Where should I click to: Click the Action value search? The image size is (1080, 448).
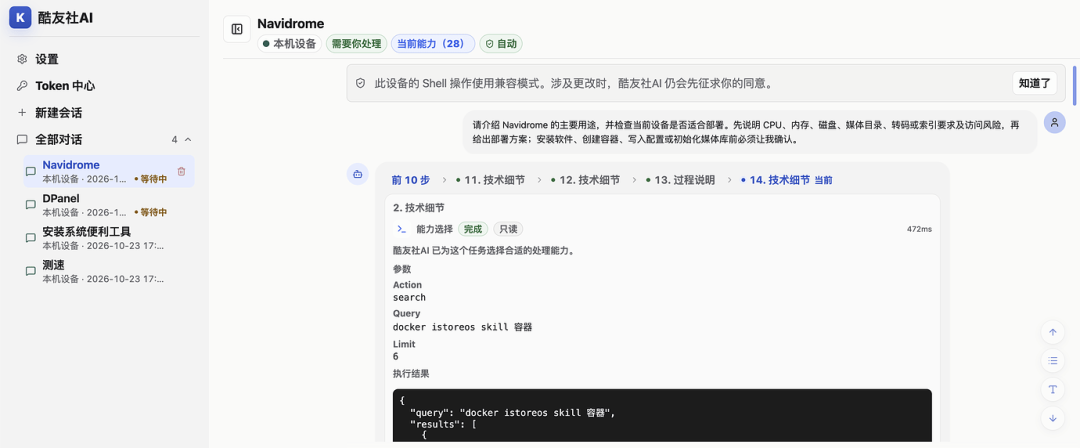409,298
